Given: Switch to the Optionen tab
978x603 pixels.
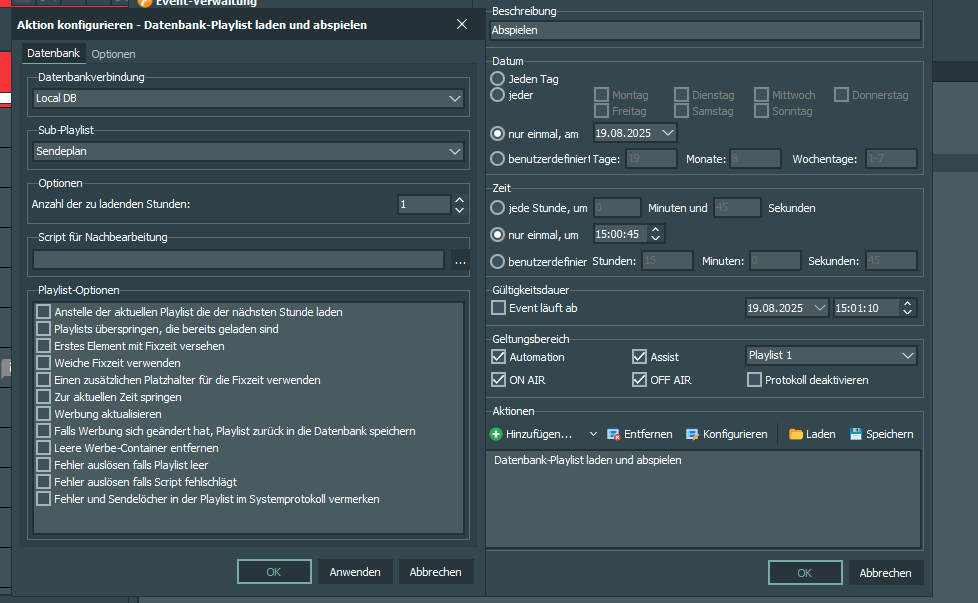Looking at the screenshot, I should pos(113,54).
